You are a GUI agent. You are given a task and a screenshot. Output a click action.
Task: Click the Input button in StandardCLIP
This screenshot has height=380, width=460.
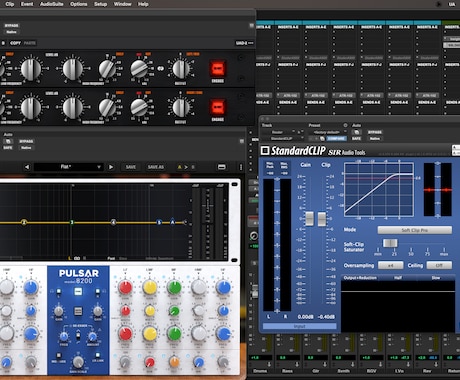(299, 326)
